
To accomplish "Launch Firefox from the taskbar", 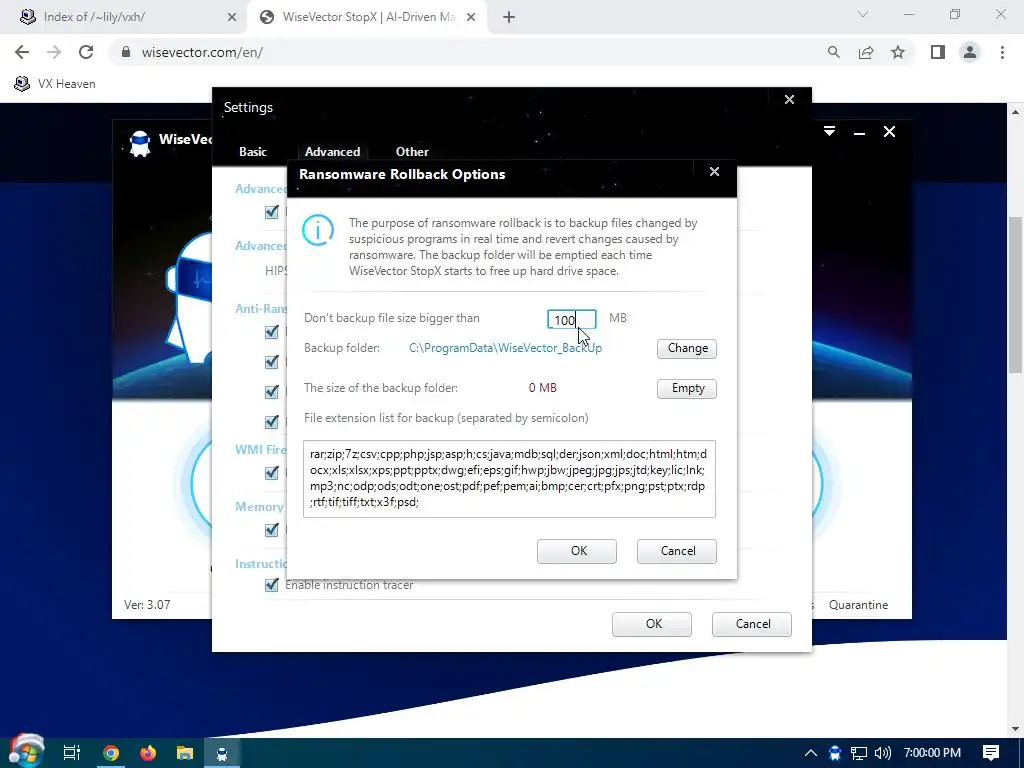I will [x=148, y=753].
